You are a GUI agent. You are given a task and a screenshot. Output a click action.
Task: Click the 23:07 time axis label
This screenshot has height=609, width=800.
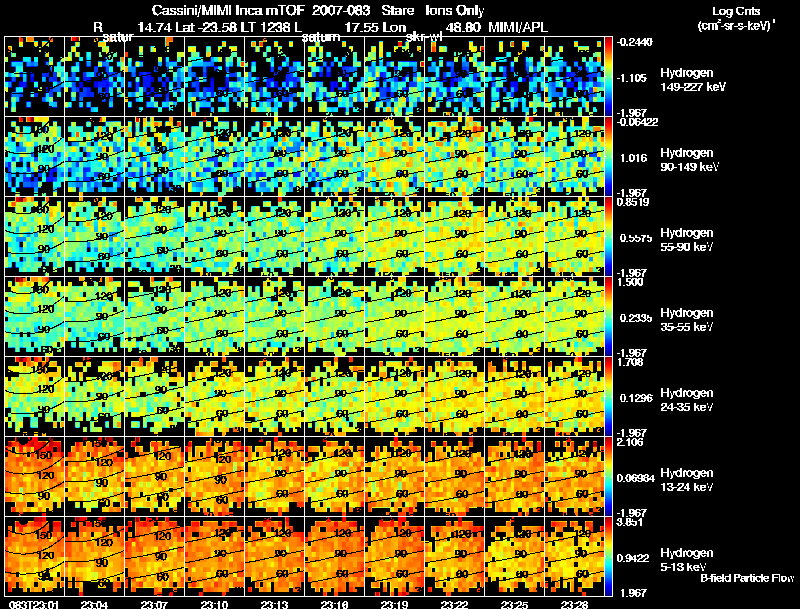click(154, 604)
